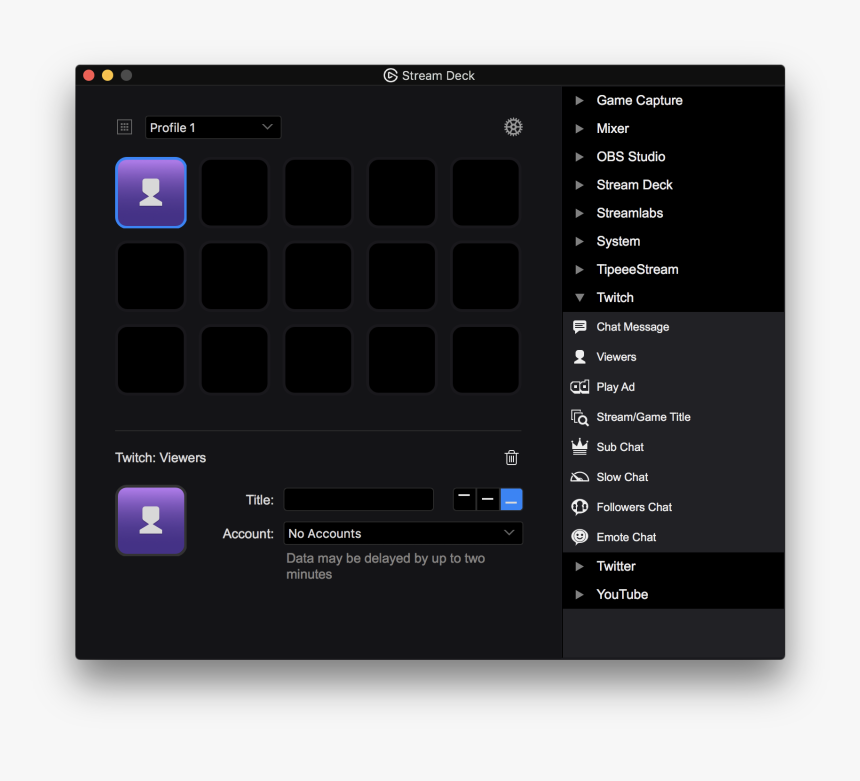Click the Slow Chat action icon

coord(580,477)
